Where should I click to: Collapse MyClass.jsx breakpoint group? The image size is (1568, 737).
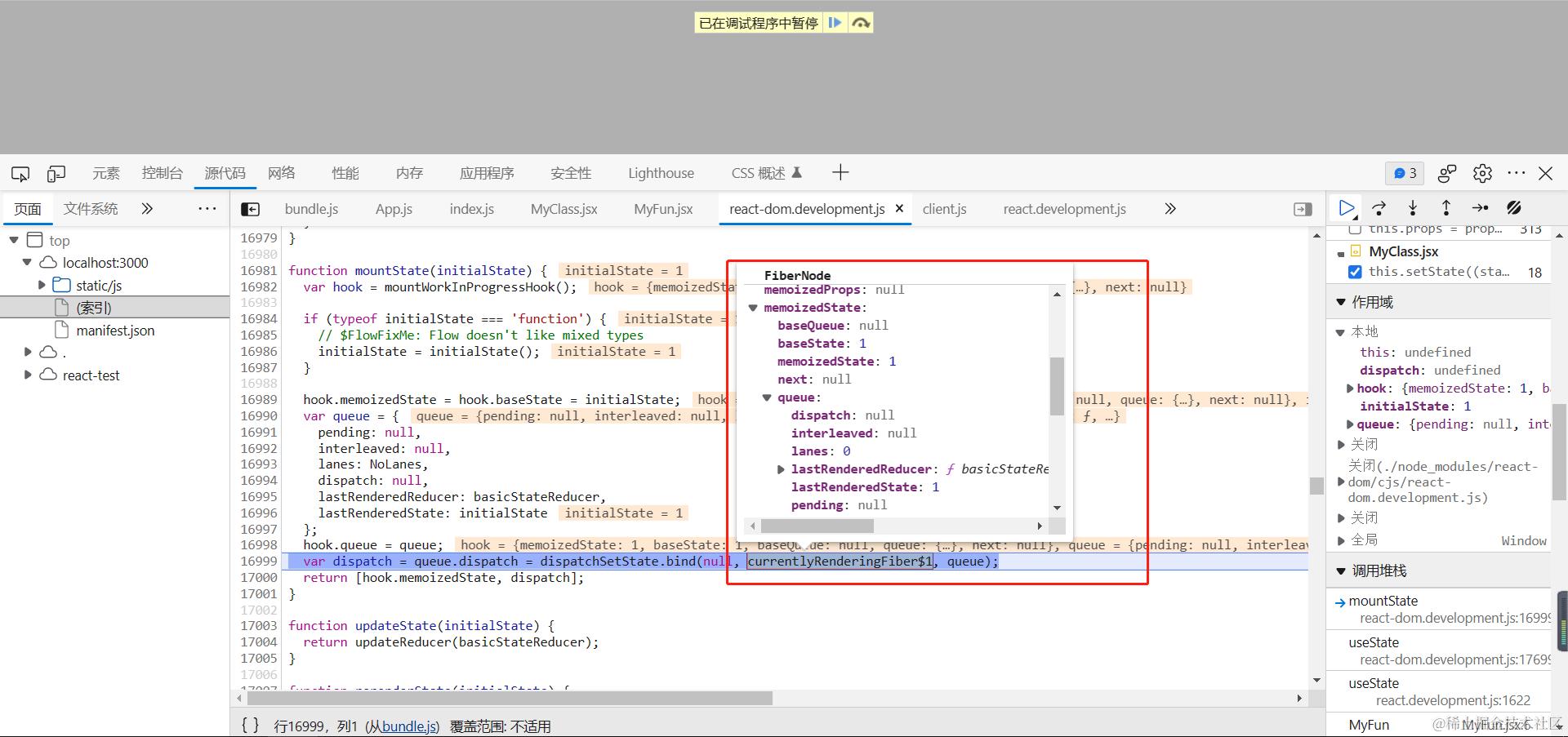click(x=1341, y=254)
